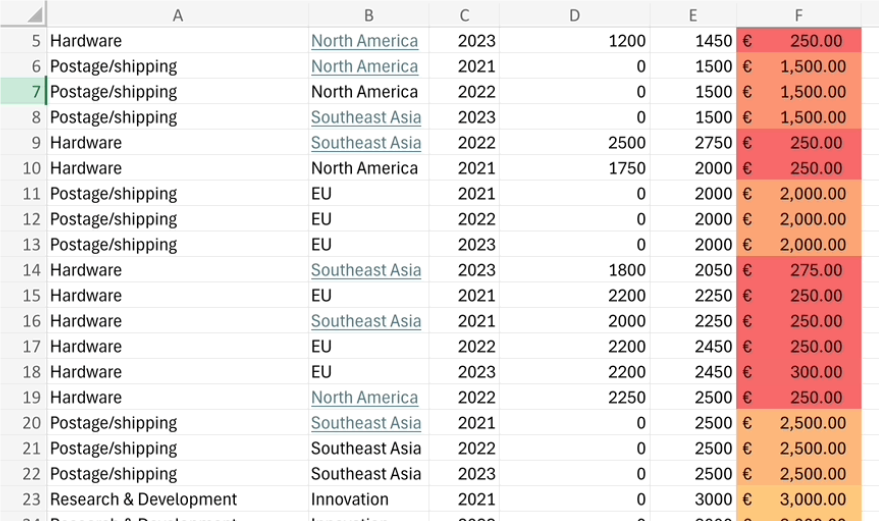Click Southeast Asia cell in row 21

368,448
